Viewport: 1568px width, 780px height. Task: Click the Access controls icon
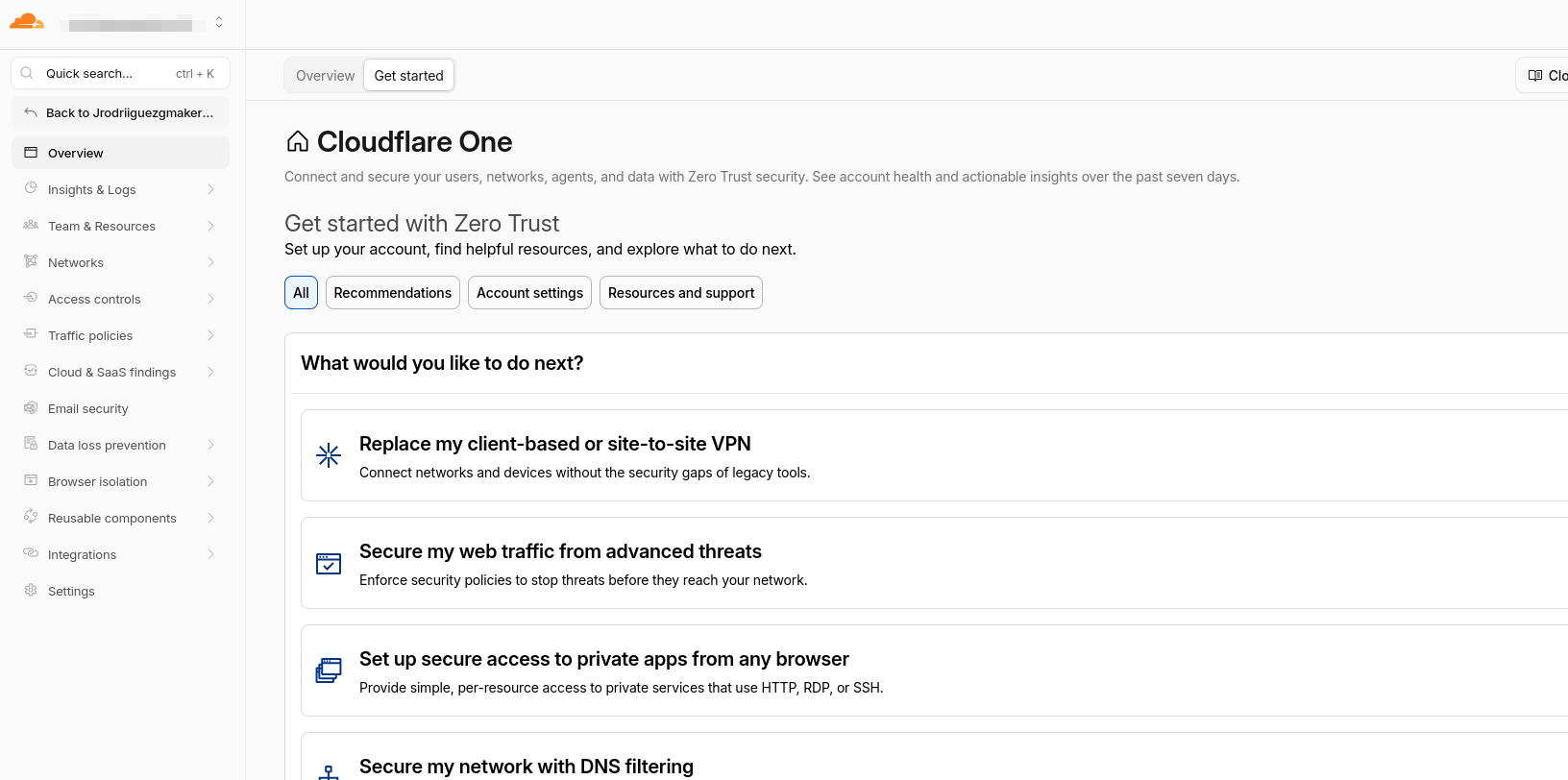point(31,299)
